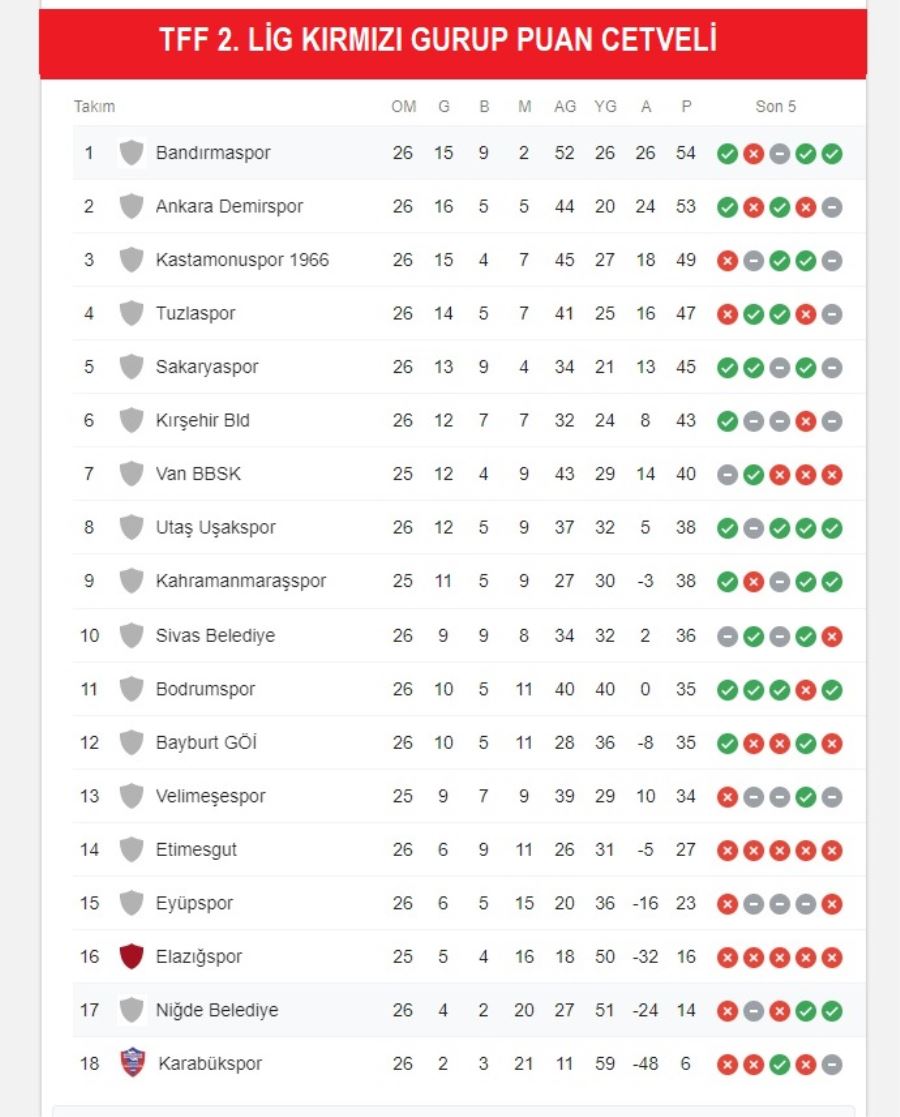900x1117 pixels.
Task: Click the Son 5 column header
Action: [775, 106]
